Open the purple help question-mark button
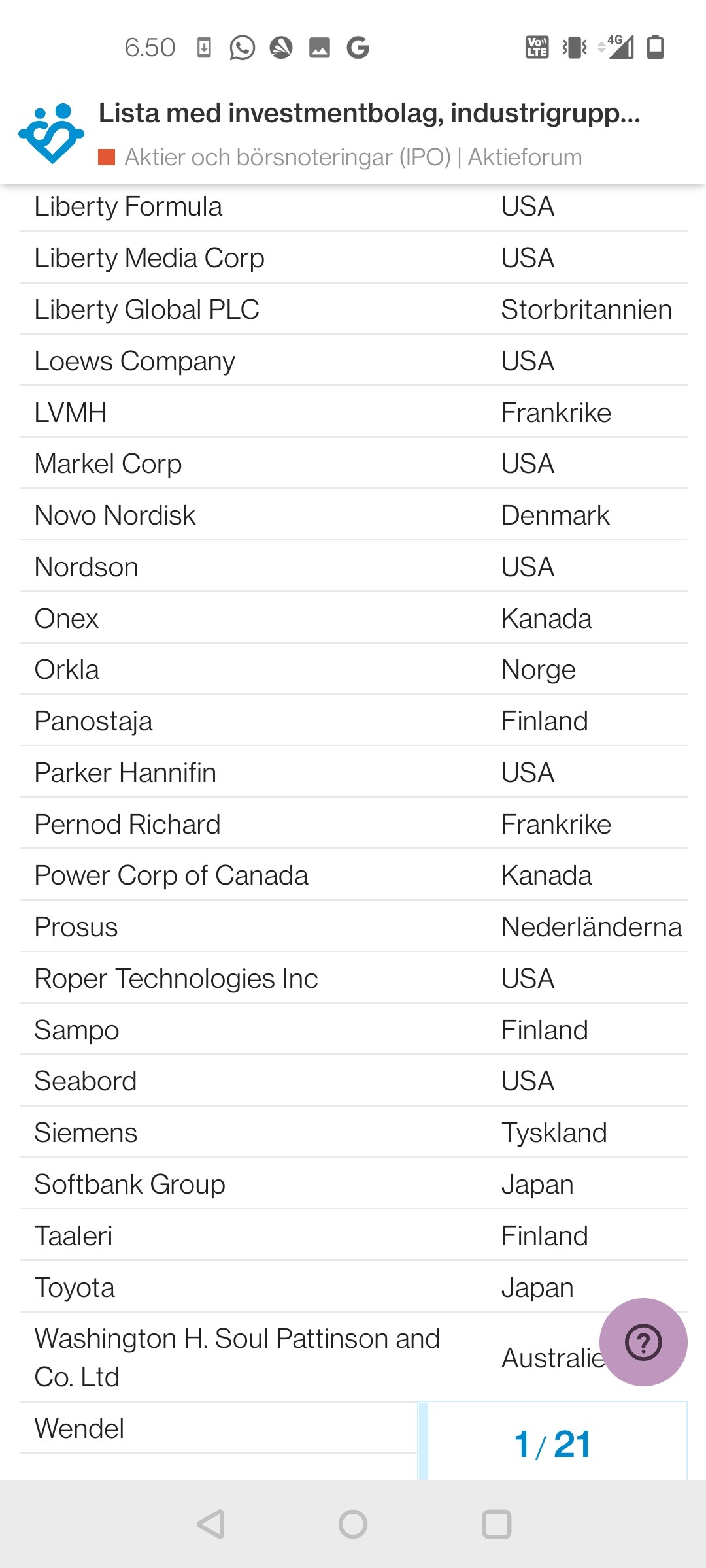This screenshot has height=1568, width=706. click(643, 1342)
